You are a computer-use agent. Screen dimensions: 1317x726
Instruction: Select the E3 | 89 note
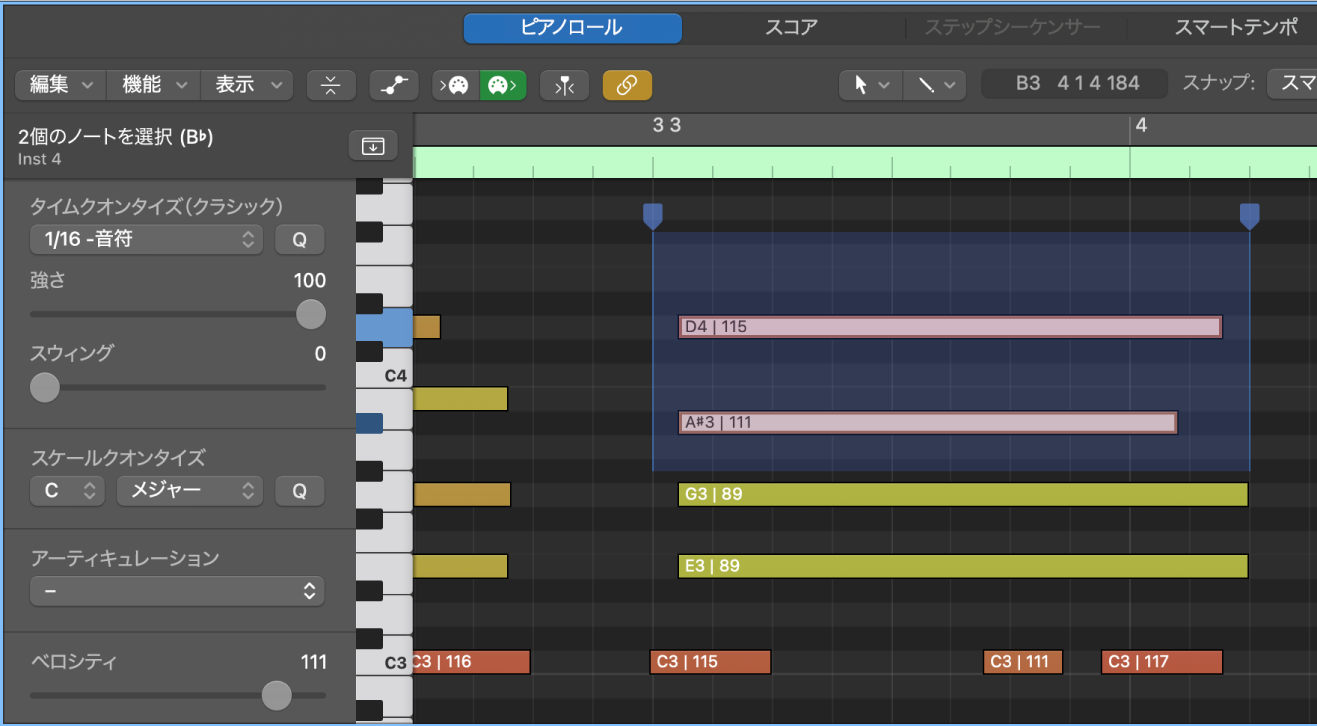[963, 566]
